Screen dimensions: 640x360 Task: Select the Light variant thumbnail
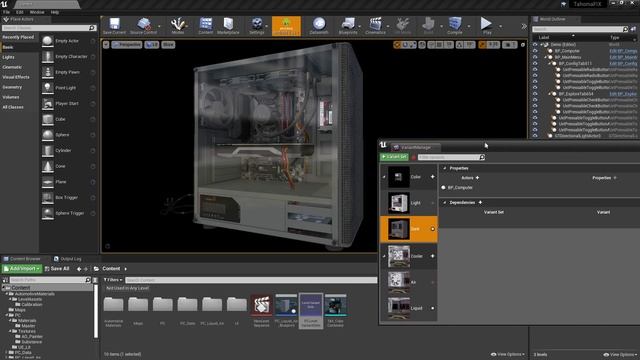click(399, 203)
